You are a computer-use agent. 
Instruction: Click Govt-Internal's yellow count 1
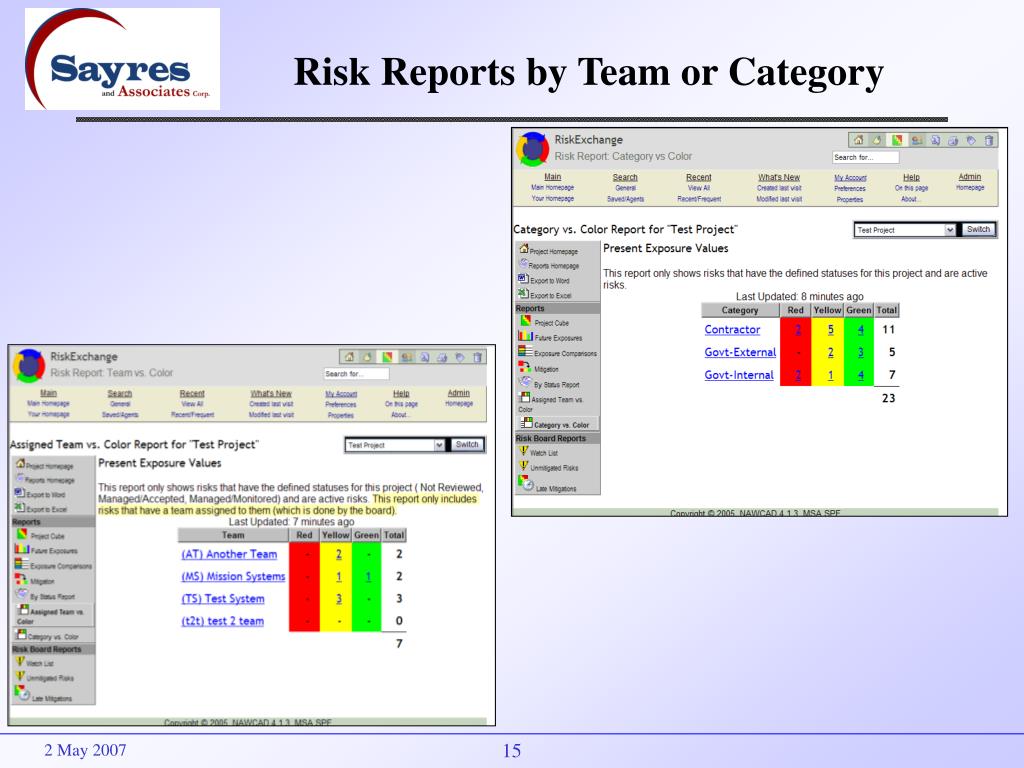[x=831, y=375]
